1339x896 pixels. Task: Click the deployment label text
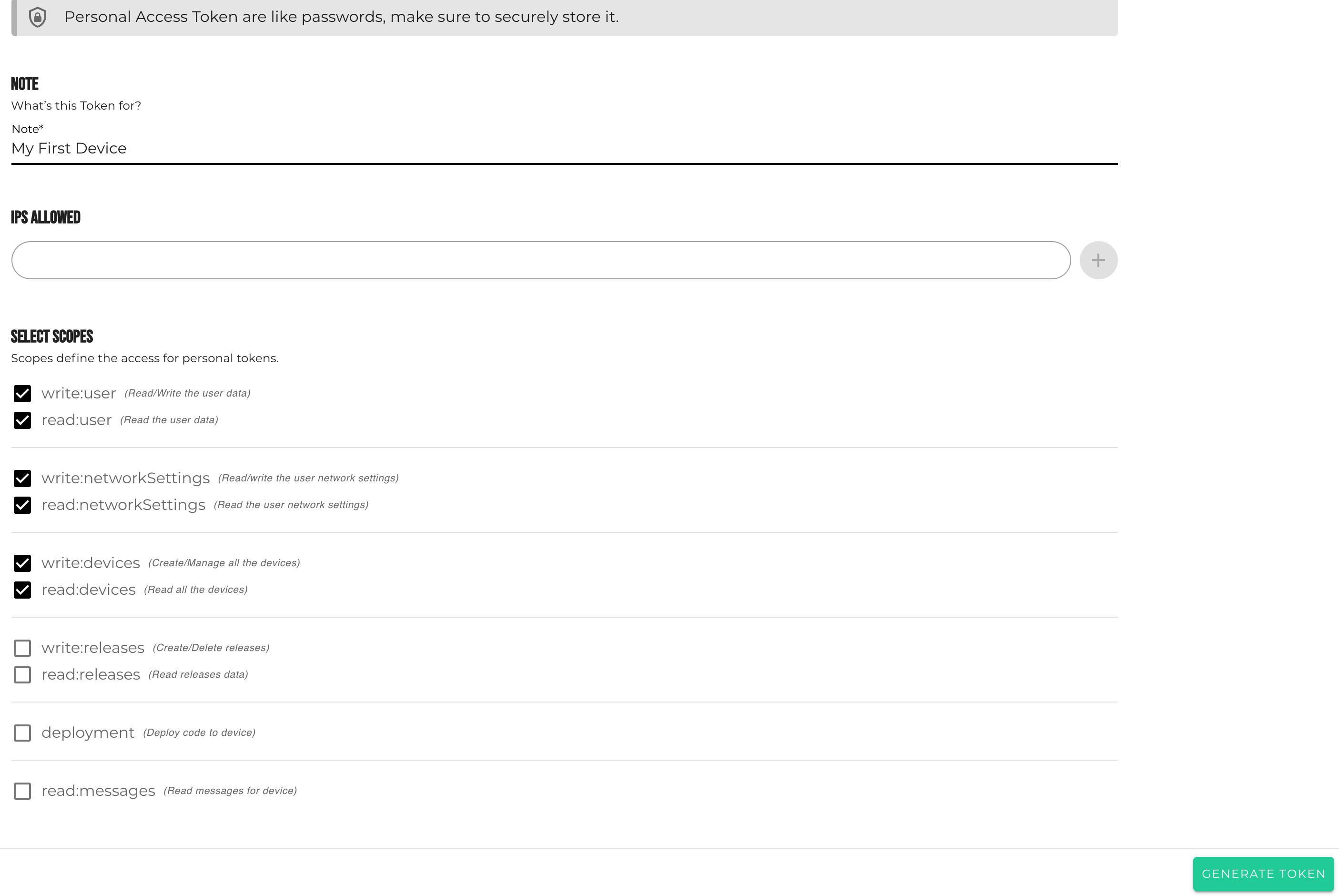click(88, 733)
